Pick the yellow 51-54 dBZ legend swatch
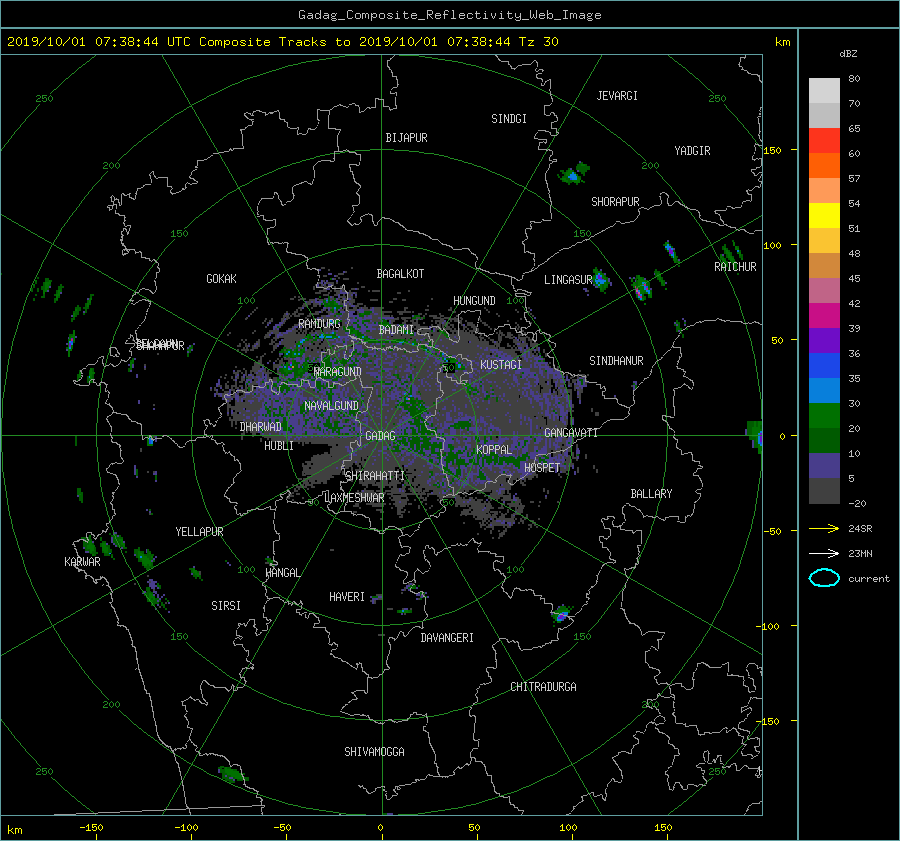Viewport: 900px width, 841px height. pyautogui.click(x=824, y=215)
